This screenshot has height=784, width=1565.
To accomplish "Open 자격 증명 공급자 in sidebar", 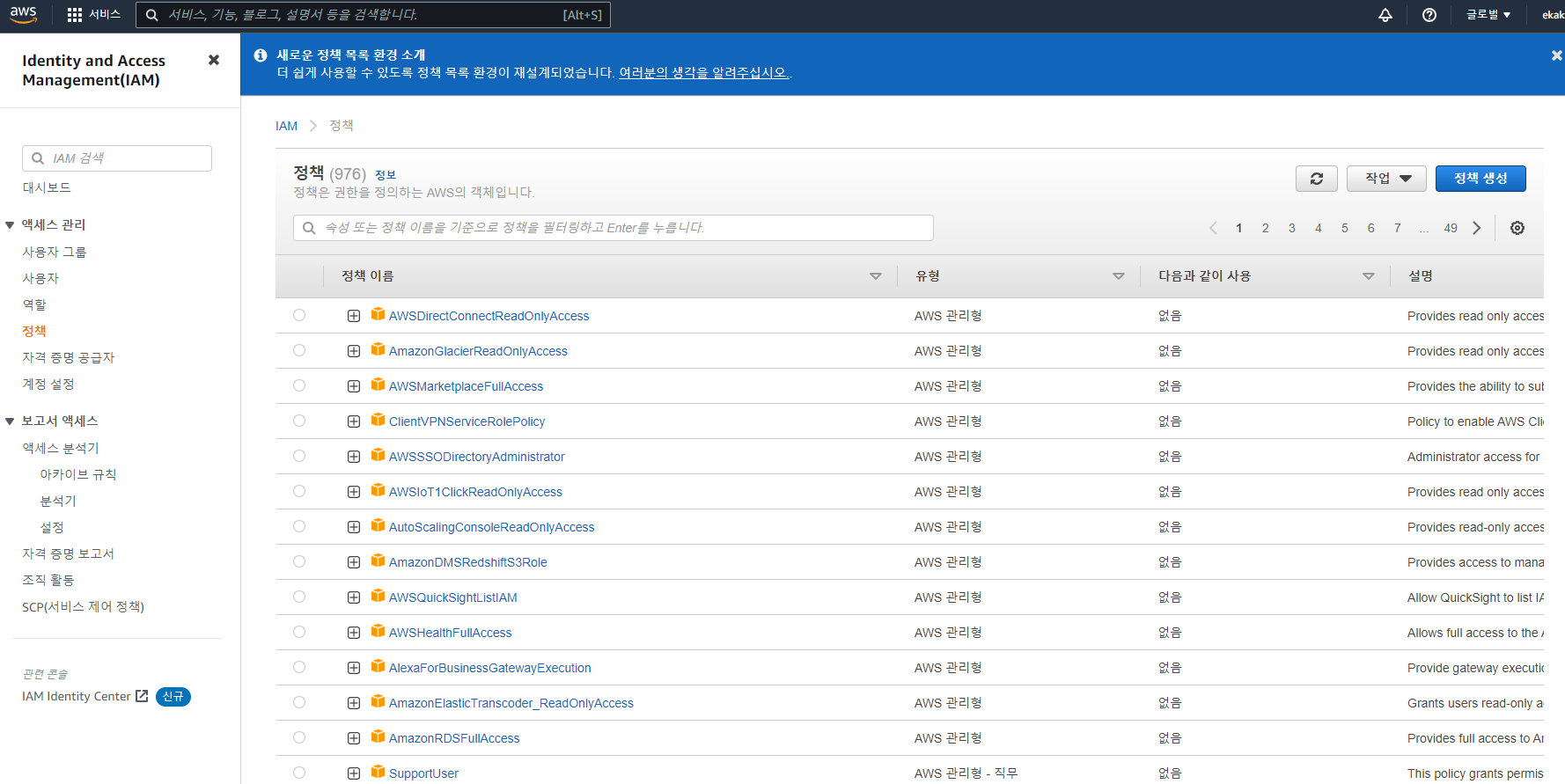I will pyautogui.click(x=69, y=357).
